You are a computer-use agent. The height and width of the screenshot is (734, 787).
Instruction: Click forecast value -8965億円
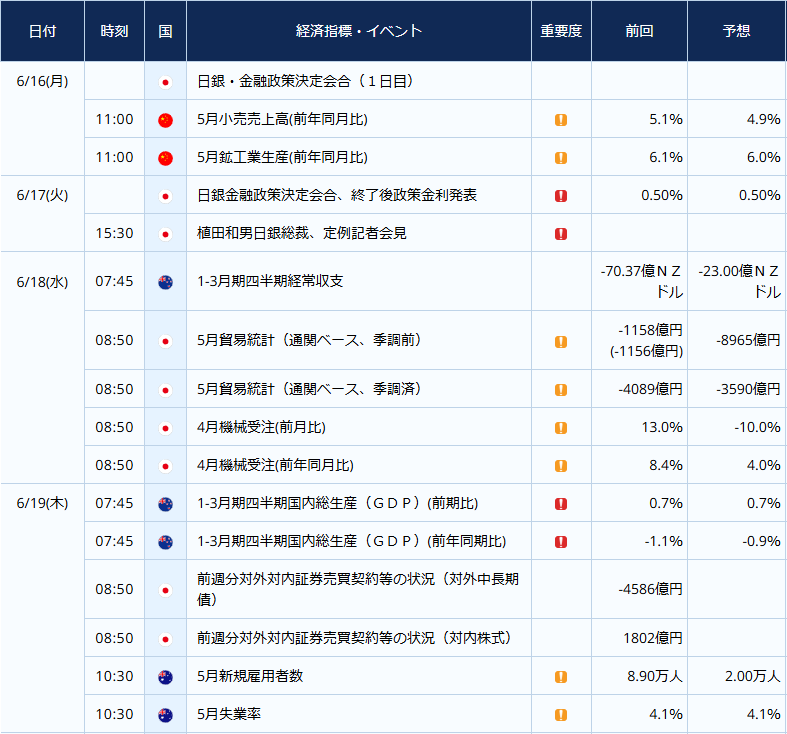click(748, 340)
